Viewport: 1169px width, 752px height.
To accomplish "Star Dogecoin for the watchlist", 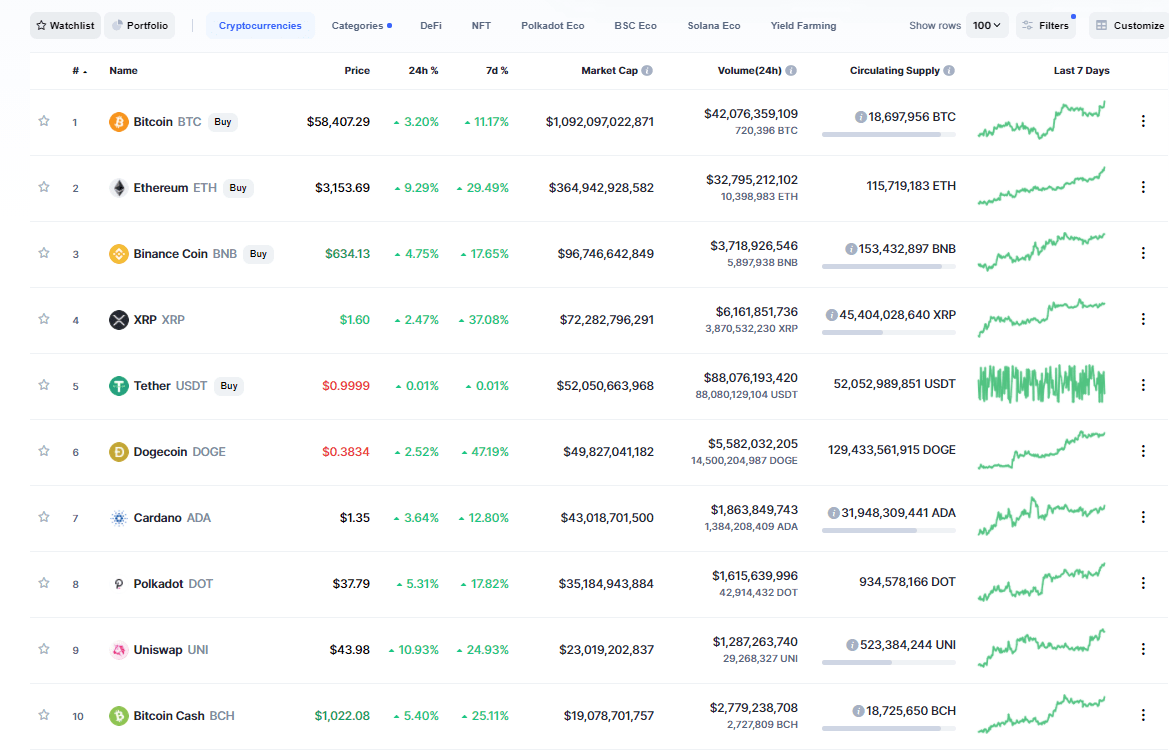I will pos(44,451).
